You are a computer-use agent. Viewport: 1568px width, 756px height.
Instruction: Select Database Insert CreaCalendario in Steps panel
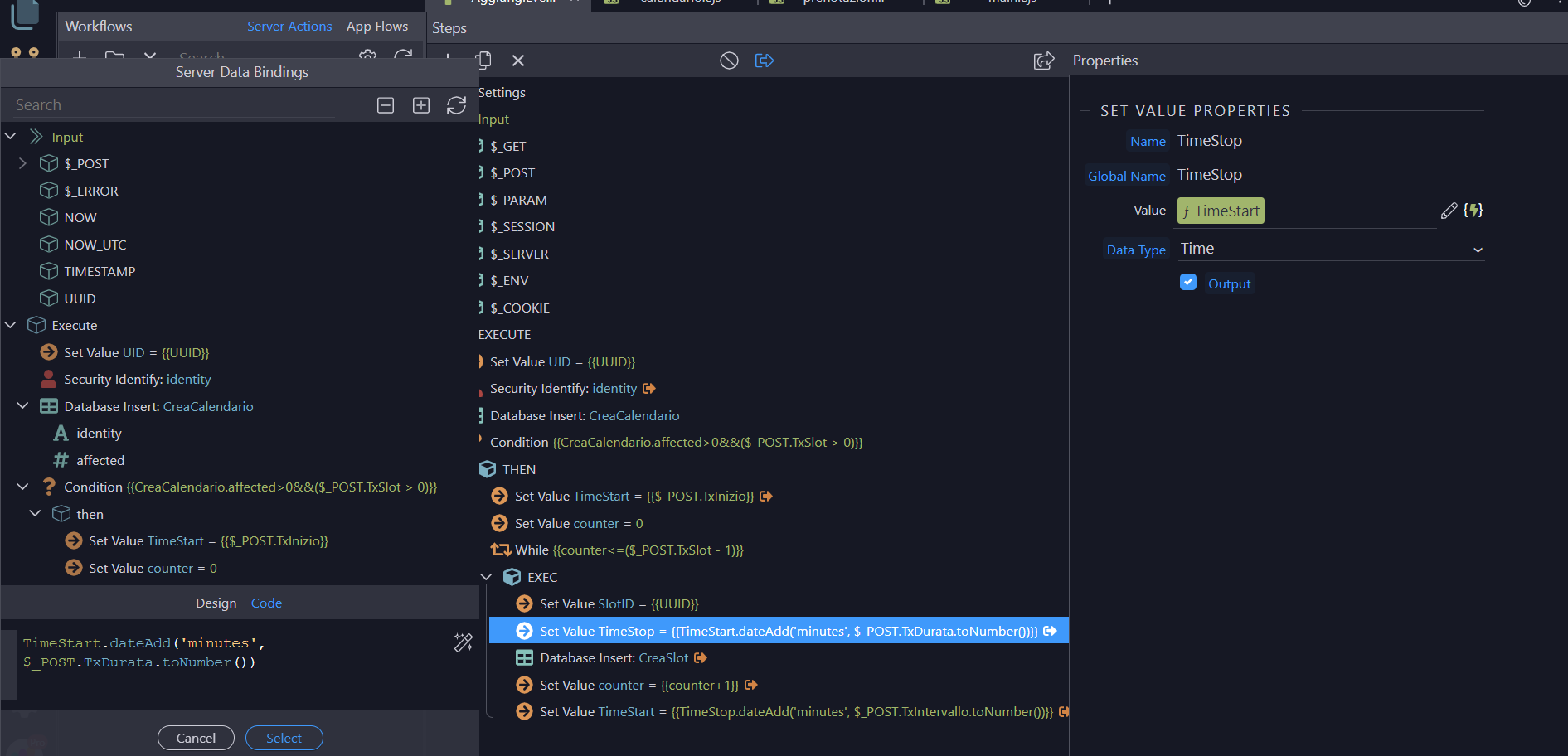585,416
